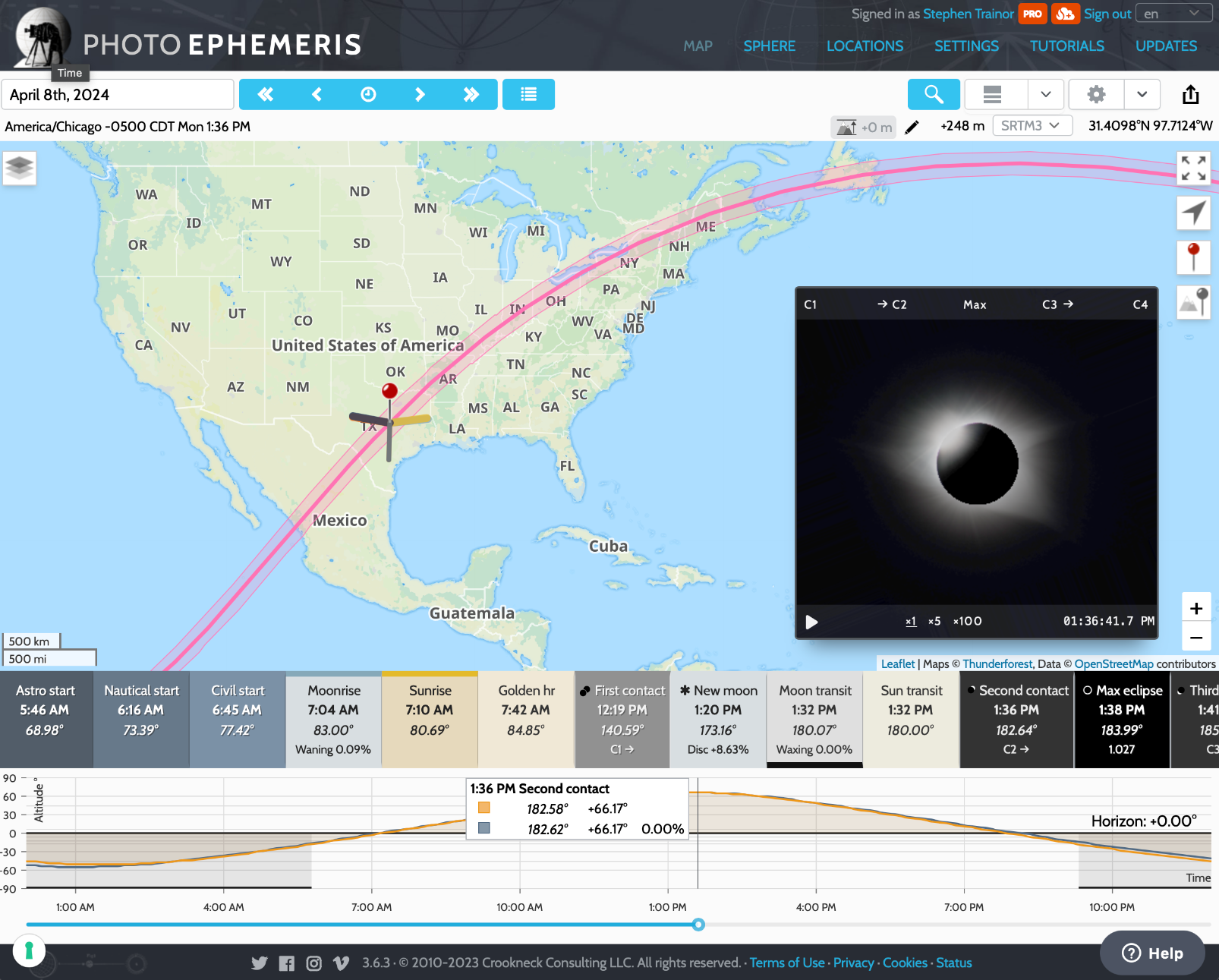Open the LOCATIONS page
Image resolution: width=1219 pixels, height=980 pixels.
[x=865, y=46]
